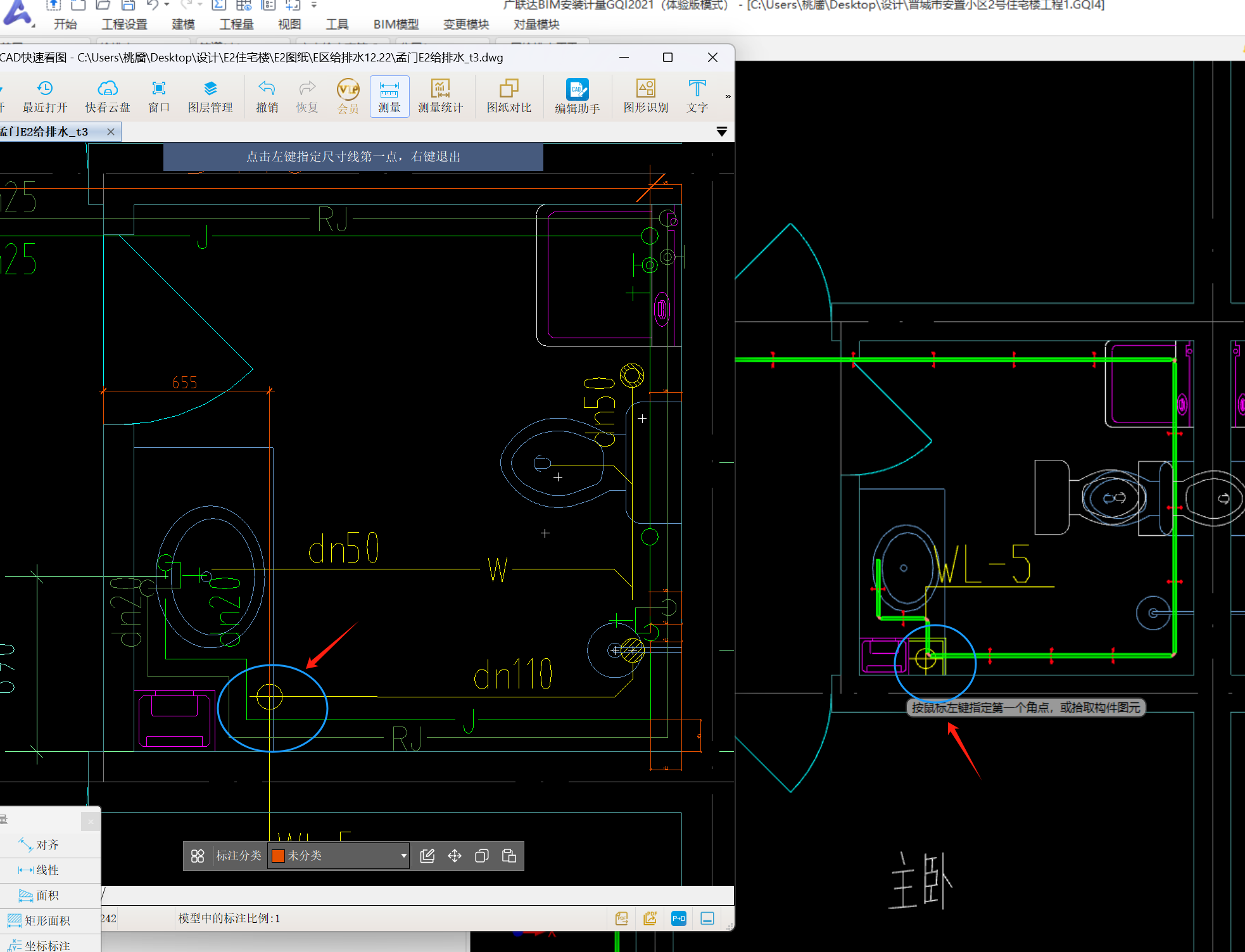Screen dimensions: 1245x952
Task: Open the 最近打开 recent files tool
Action: pos(44,97)
